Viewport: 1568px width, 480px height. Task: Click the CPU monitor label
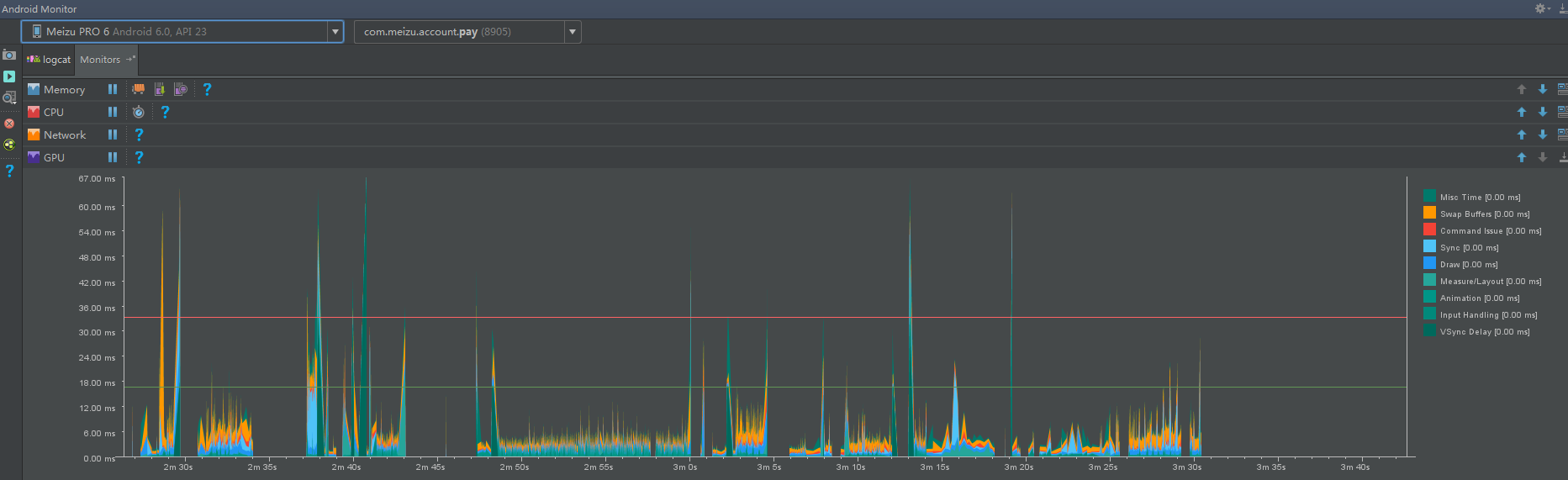(54, 112)
